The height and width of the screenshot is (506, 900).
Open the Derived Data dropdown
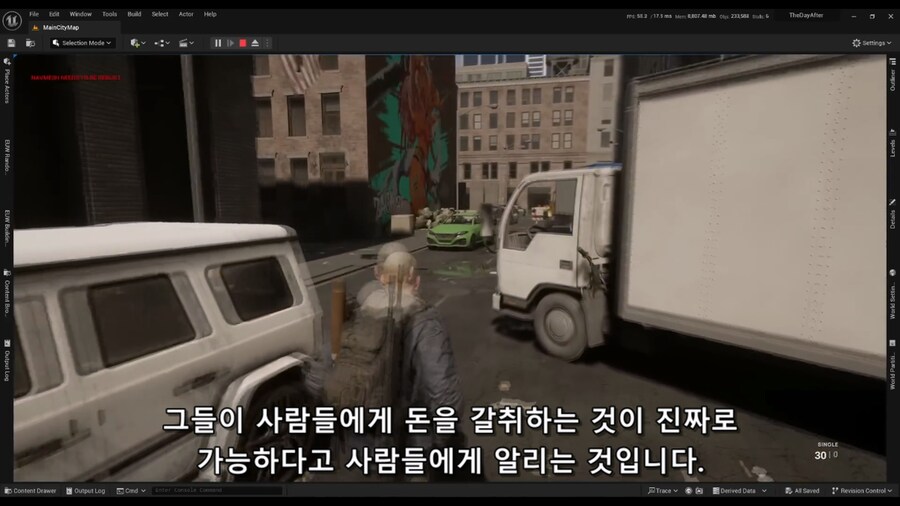click(x=739, y=491)
